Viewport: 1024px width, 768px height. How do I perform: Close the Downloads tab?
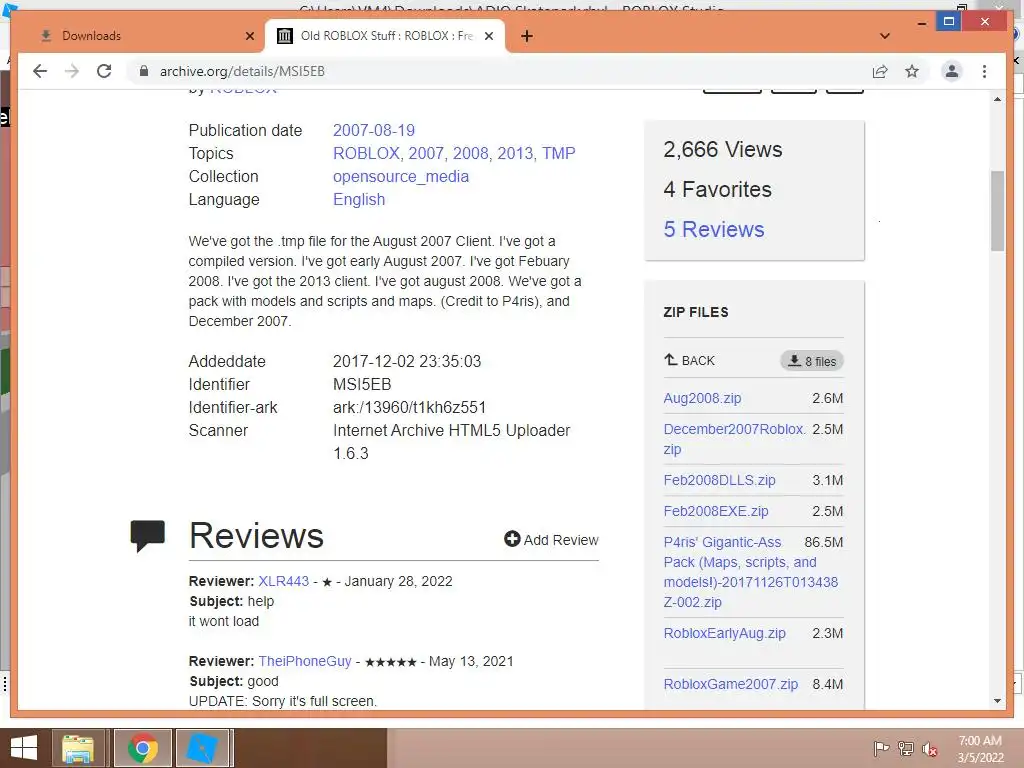click(249, 36)
